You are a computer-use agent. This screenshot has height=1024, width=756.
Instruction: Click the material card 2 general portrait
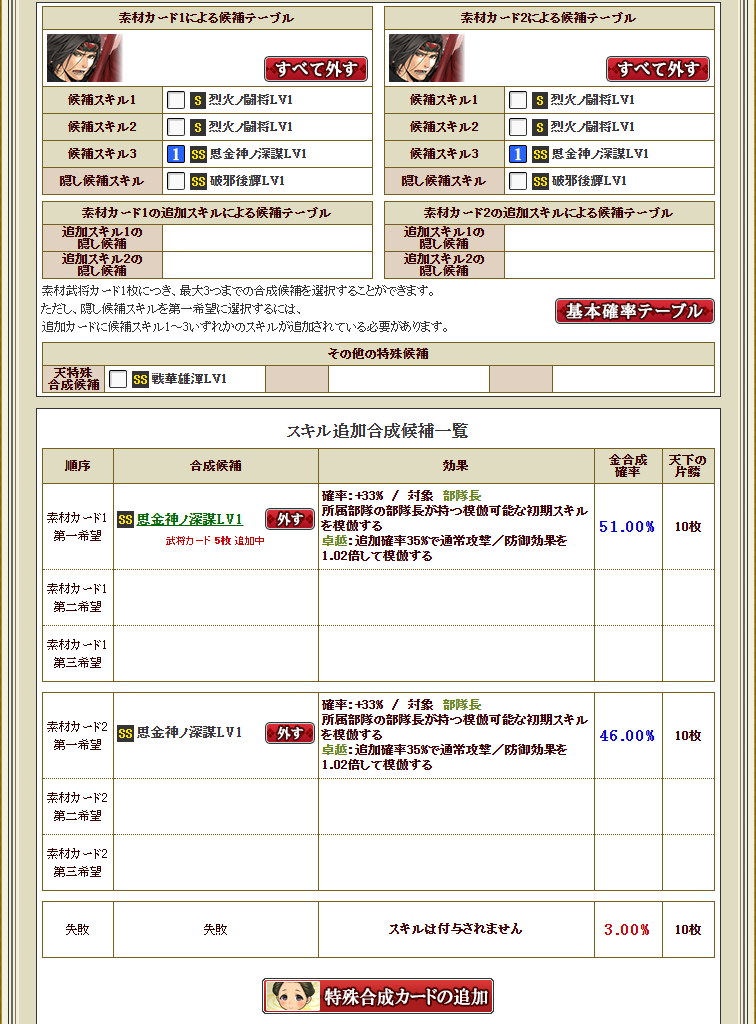coord(426,58)
